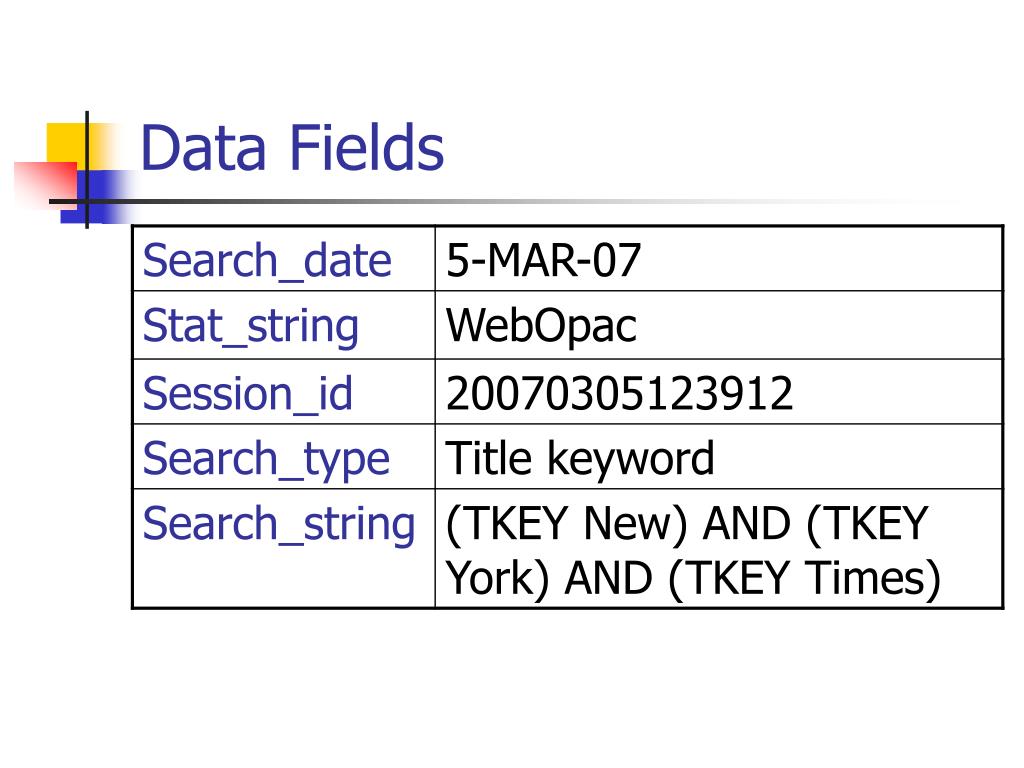Click the red square in title decoration
The width and height of the screenshot is (1024, 768).
pyautogui.click(x=46, y=183)
